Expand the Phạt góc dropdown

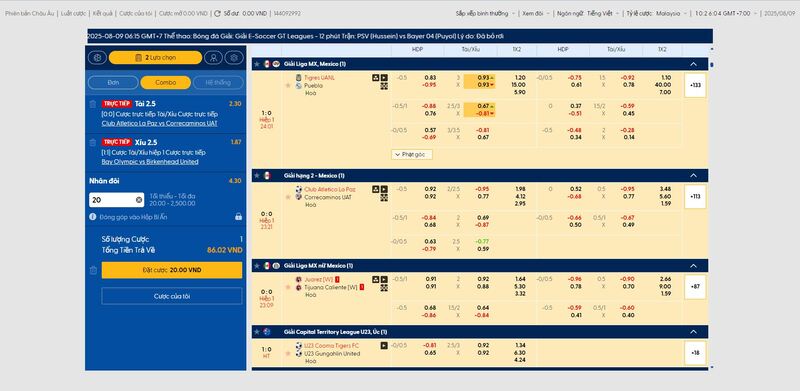click(x=412, y=154)
